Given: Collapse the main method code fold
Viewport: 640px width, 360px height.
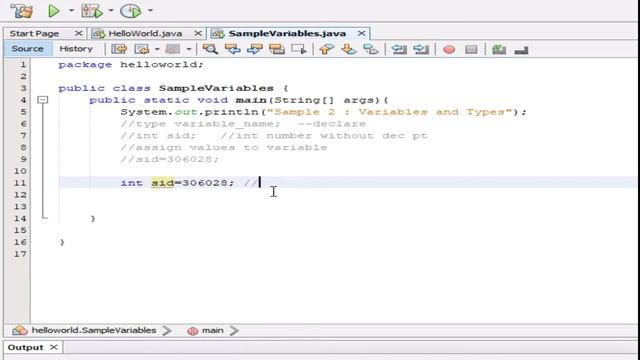Looking at the screenshot, I should point(42,100).
